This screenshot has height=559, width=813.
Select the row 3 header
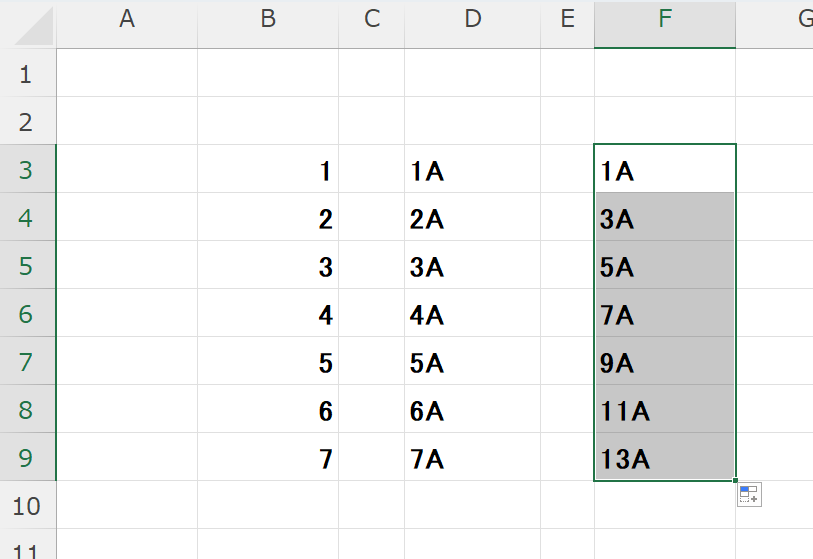[27, 170]
